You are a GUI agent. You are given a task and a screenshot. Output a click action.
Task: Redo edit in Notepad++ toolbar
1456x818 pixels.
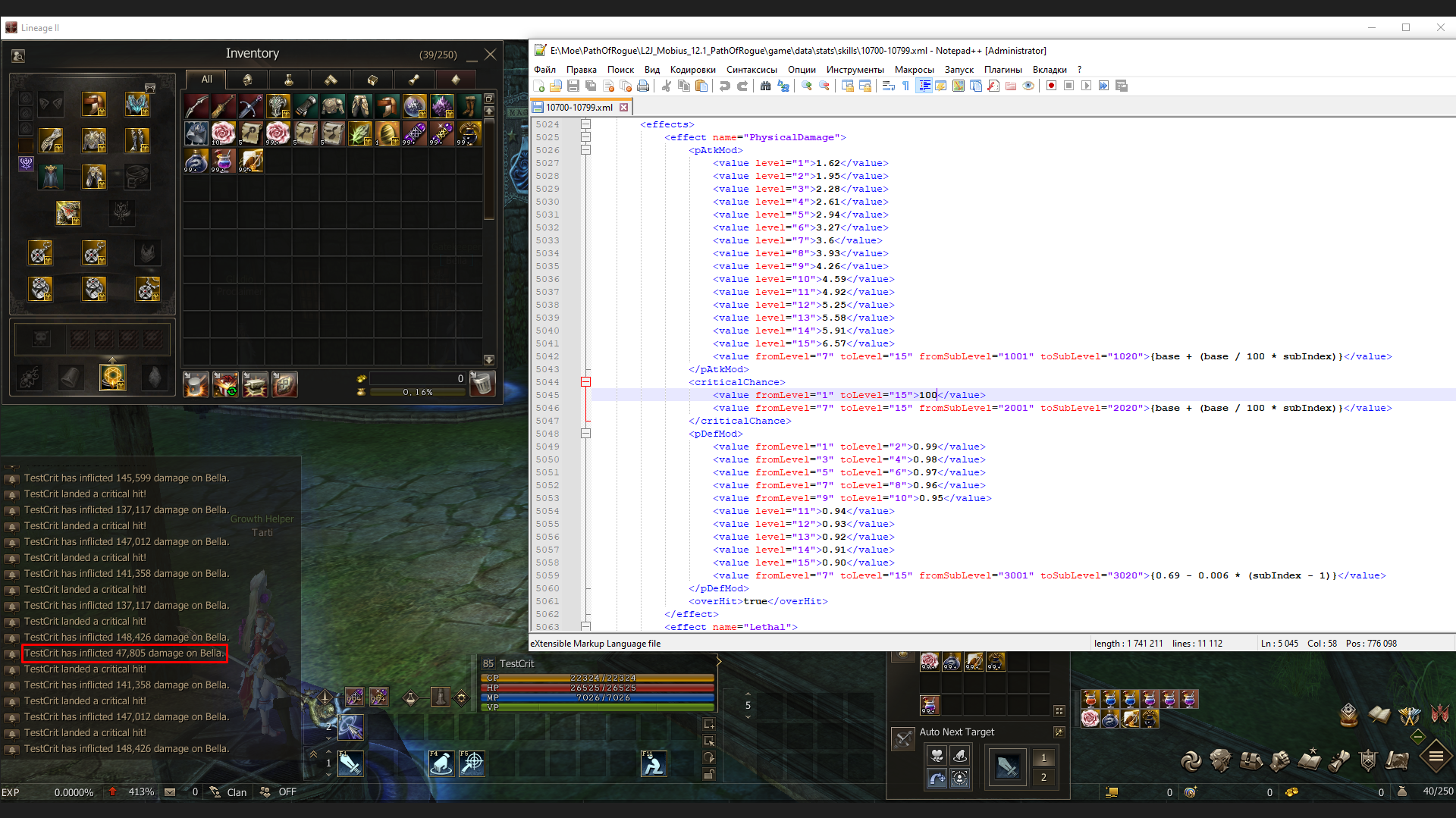click(x=742, y=86)
